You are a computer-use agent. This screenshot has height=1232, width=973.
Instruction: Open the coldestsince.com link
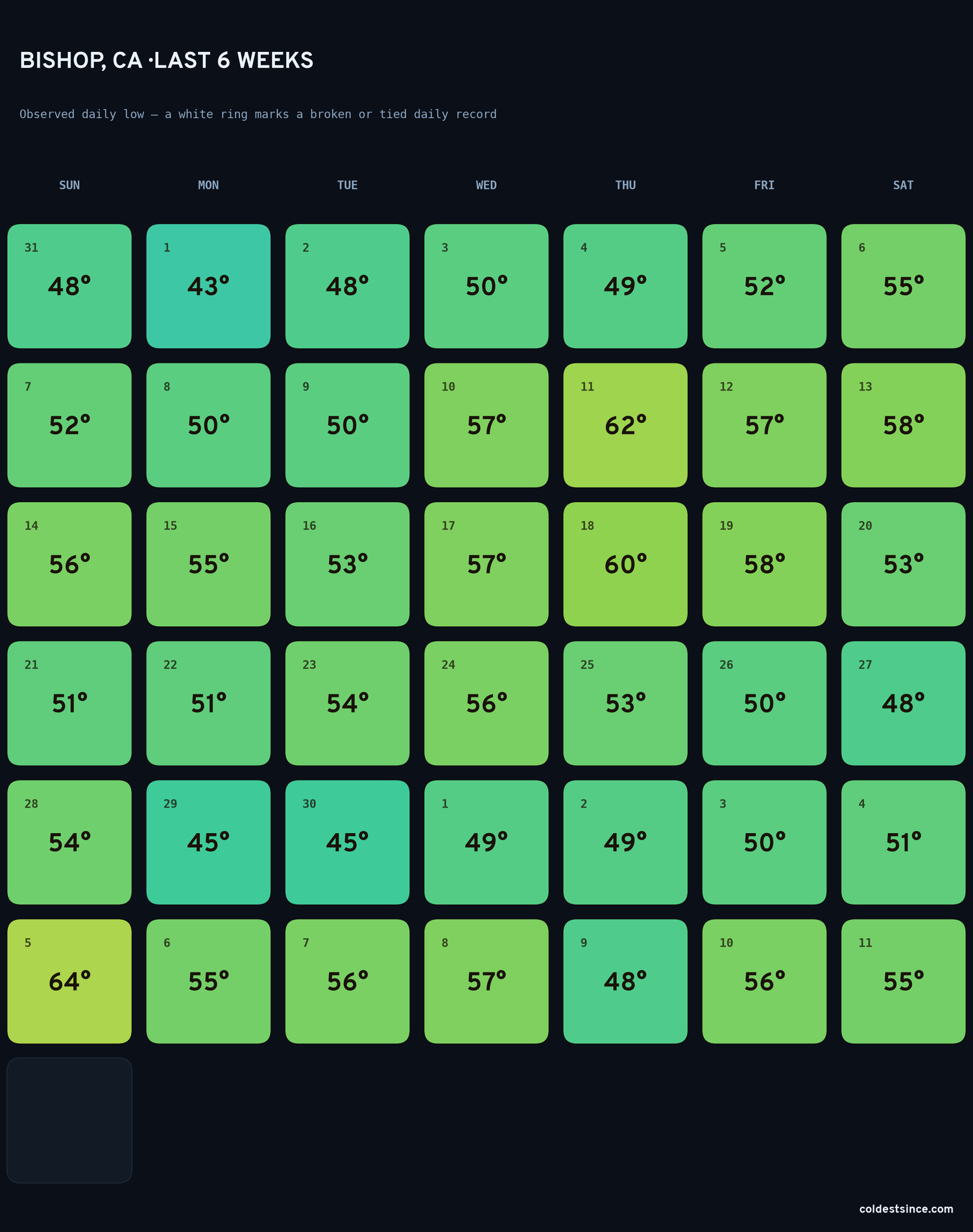coord(906,1209)
